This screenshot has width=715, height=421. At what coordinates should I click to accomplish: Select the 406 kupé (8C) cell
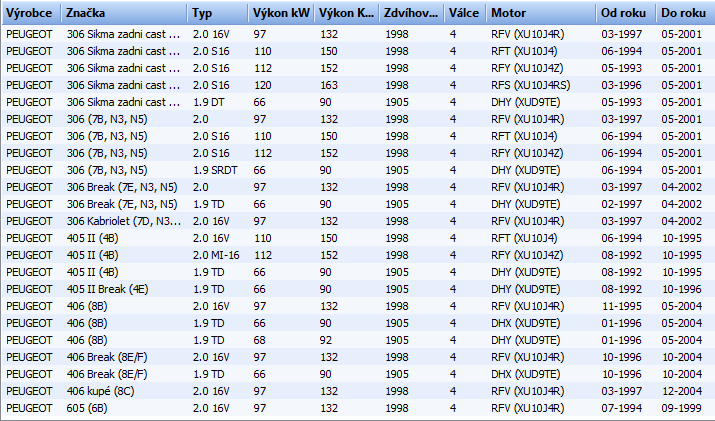[100, 391]
